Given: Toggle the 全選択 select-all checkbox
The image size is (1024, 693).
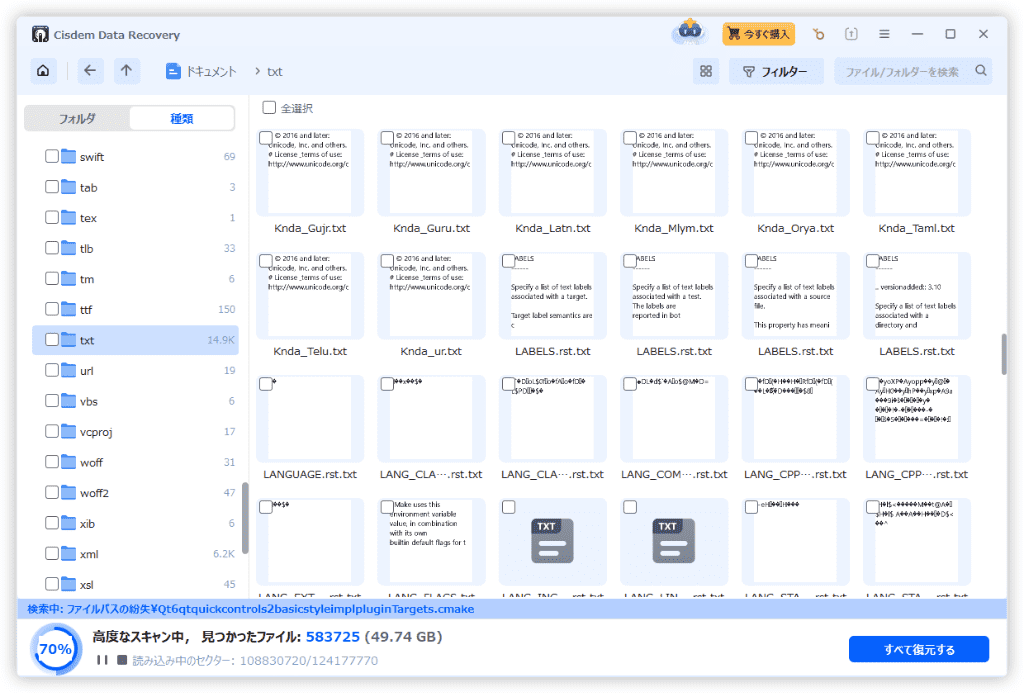Looking at the screenshot, I should 269,107.
